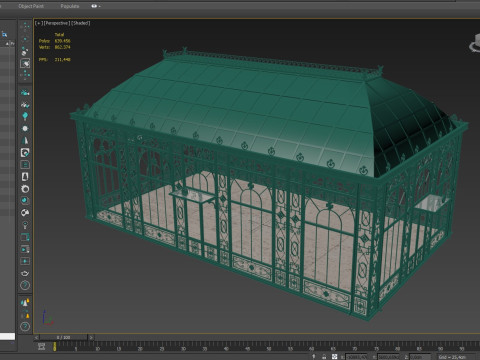This screenshot has height=360, width=480.
Task: Click the white gear ring icon
Action: click(x=25, y=189)
